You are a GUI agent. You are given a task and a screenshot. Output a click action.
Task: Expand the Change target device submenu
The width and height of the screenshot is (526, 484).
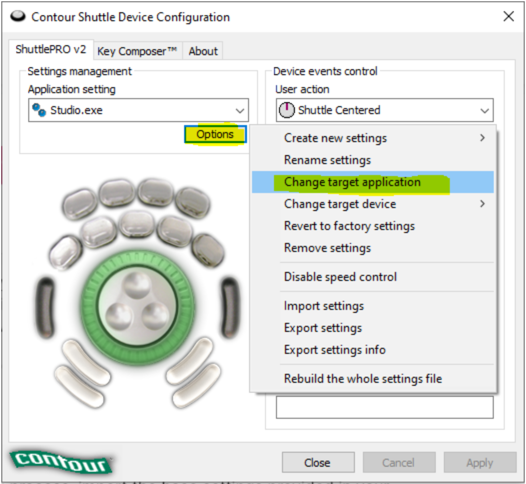(373, 204)
